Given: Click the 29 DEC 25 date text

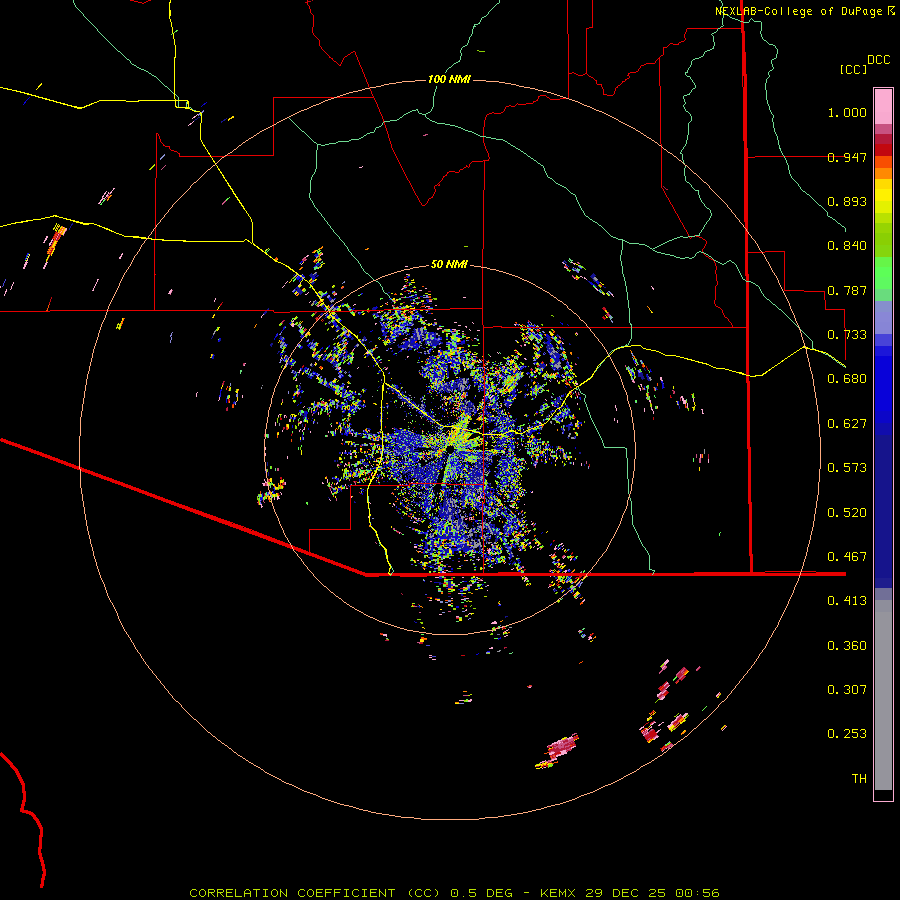Looking at the screenshot, I should (626, 893).
